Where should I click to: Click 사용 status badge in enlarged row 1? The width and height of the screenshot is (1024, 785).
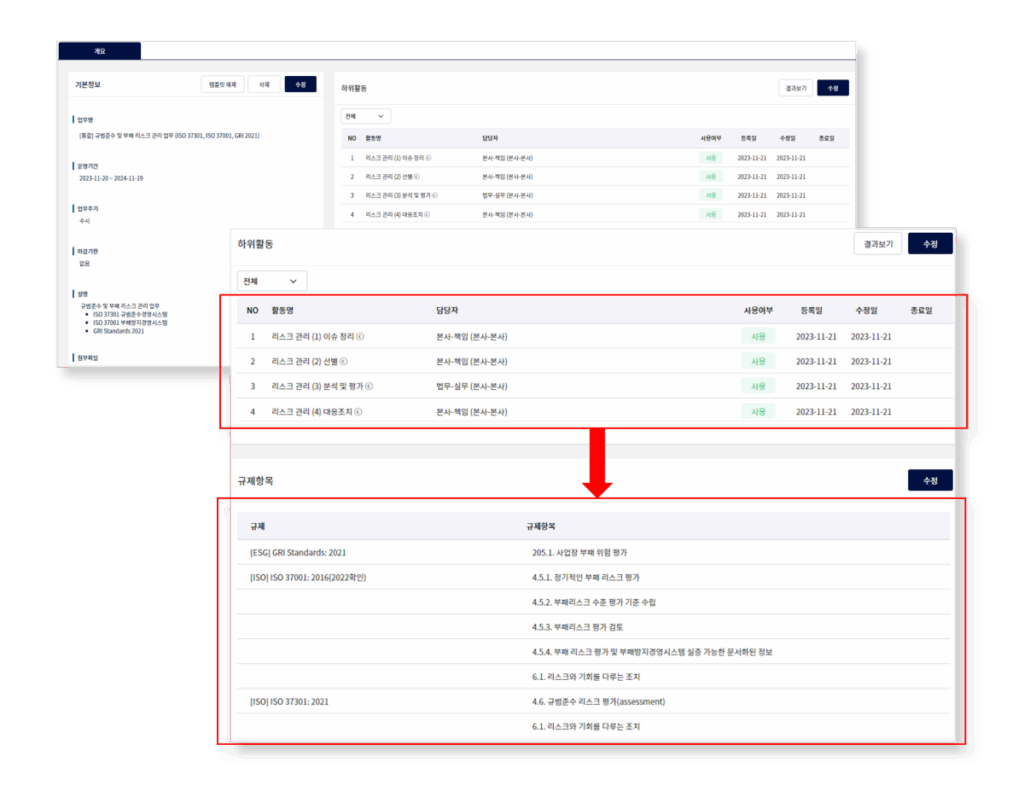coord(758,336)
